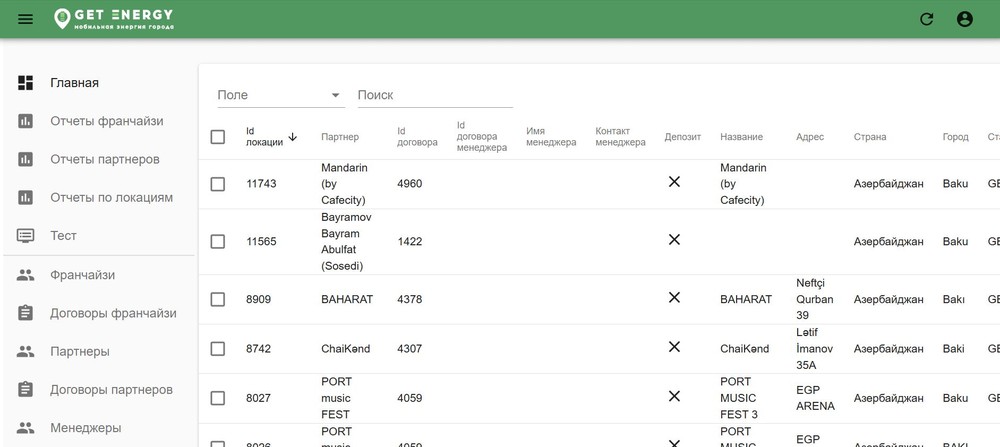This screenshot has width=1000, height=447.
Task: Go to Менеджеры in sidebar
Action: point(85,428)
